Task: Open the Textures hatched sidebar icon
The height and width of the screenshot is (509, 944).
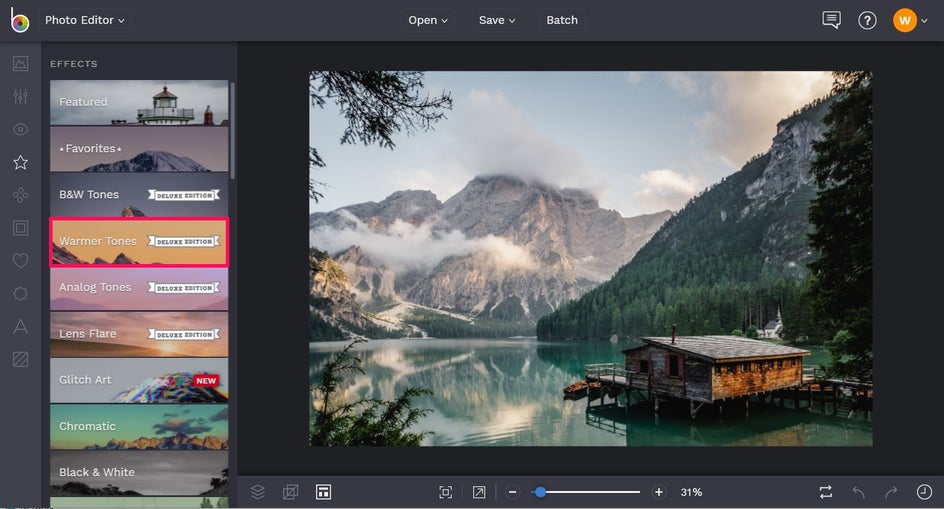Action: (20, 360)
